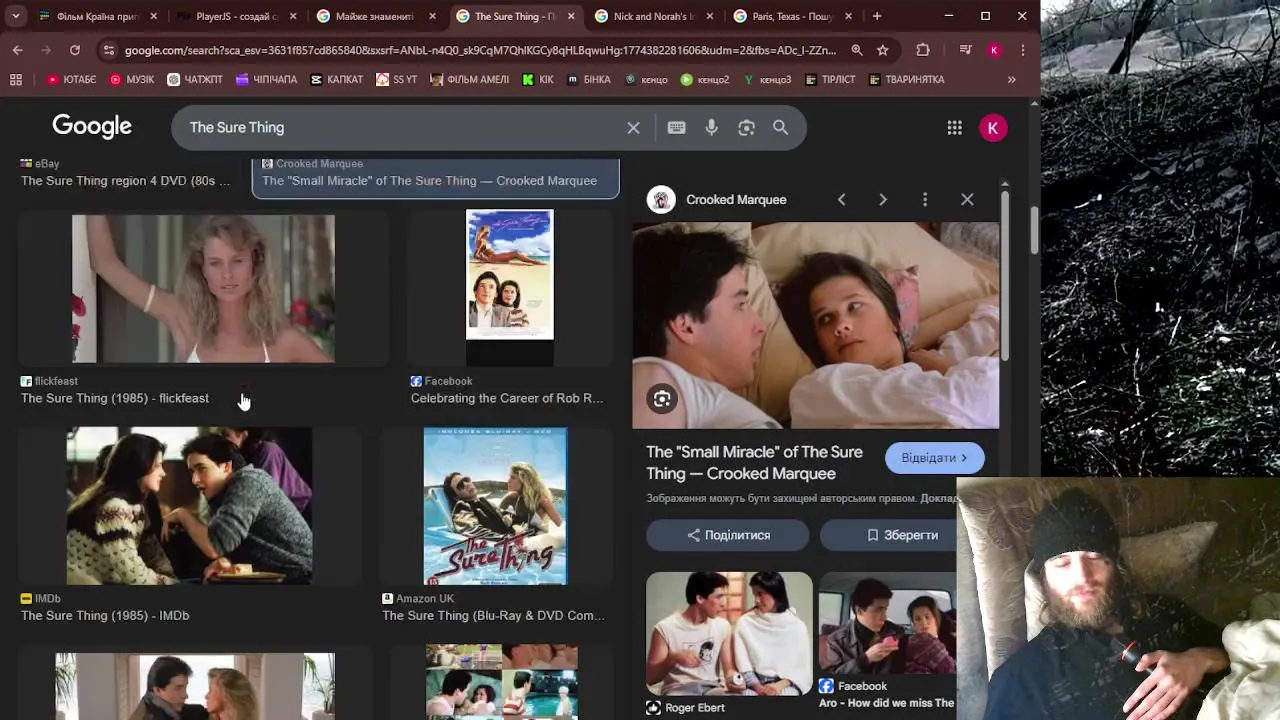This screenshot has height=720, width=1280.
Task: Open the media control icon
Action: point(965,50)
